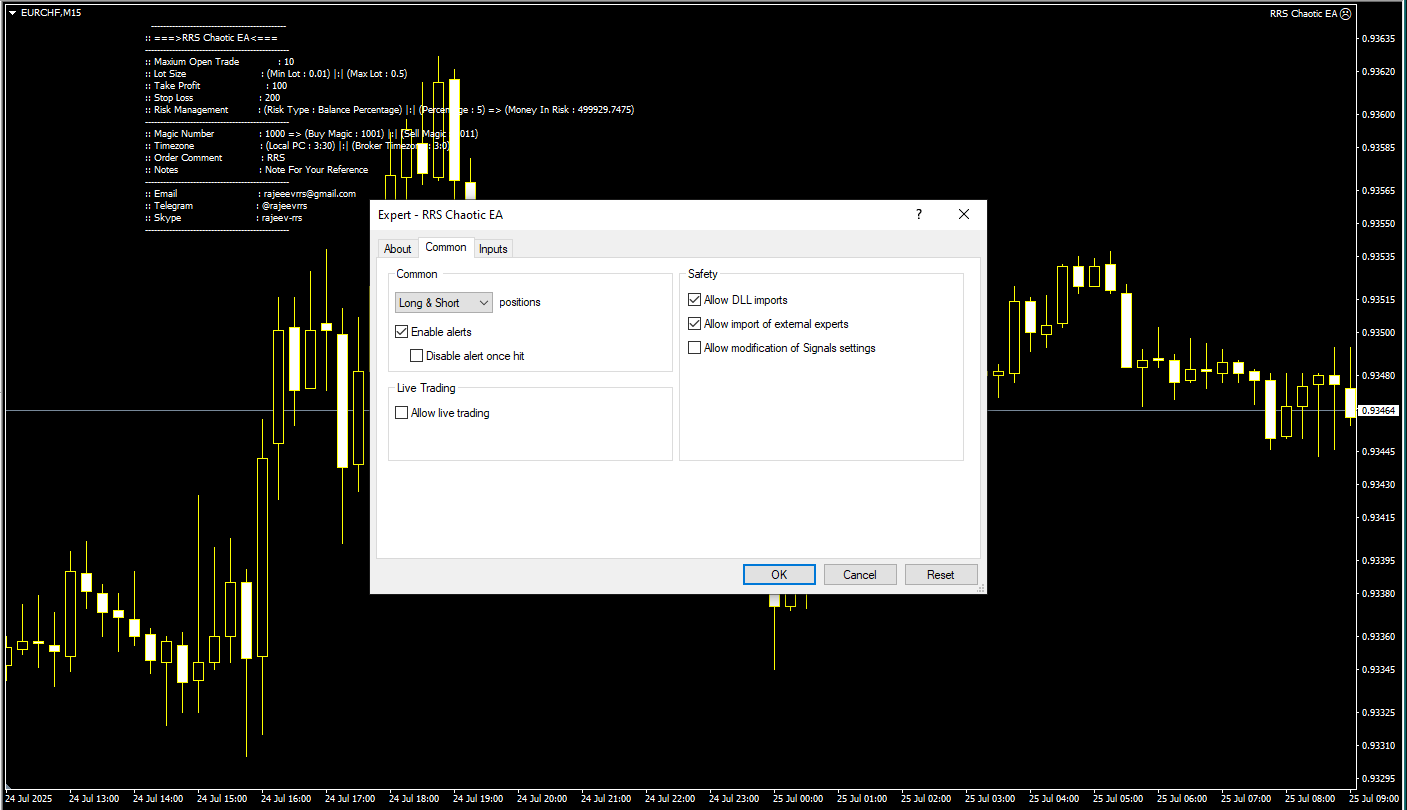Click the resize grip at dialog corner
The height and width of the screenshot is (810, 1407).
[981, 588]
